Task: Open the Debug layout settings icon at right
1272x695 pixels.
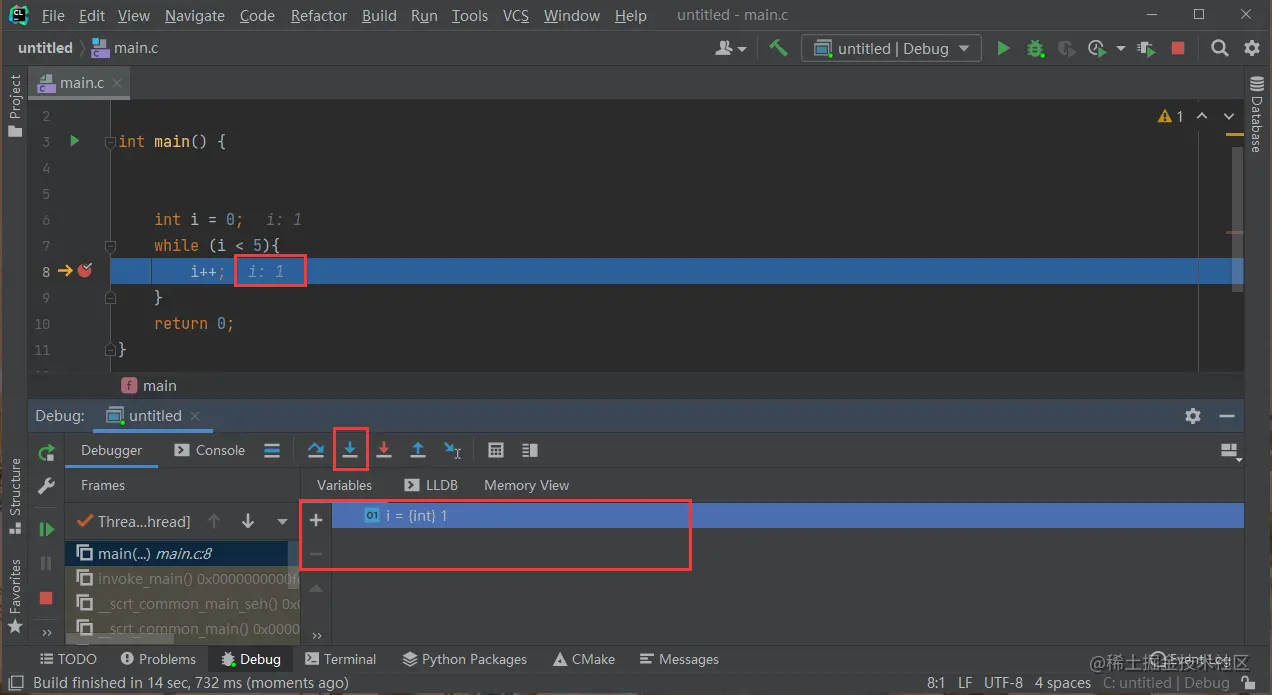Action: [1231, 452]
